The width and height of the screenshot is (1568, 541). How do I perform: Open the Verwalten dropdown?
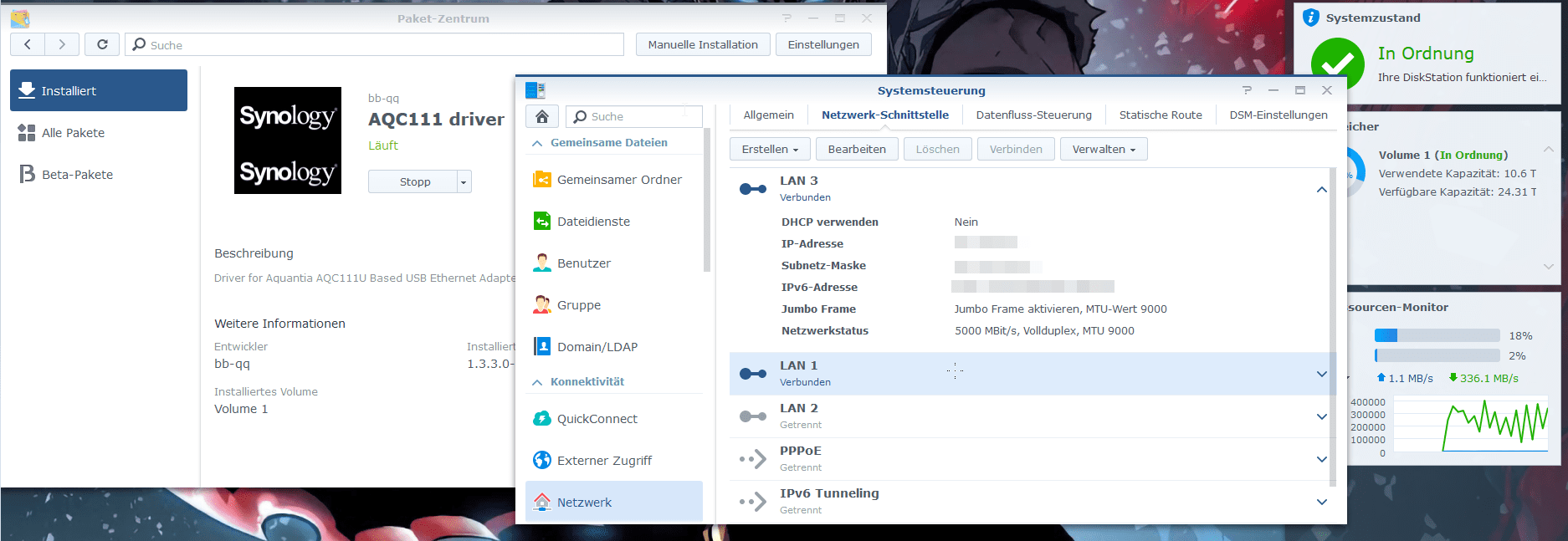[x=1104, y=149]
